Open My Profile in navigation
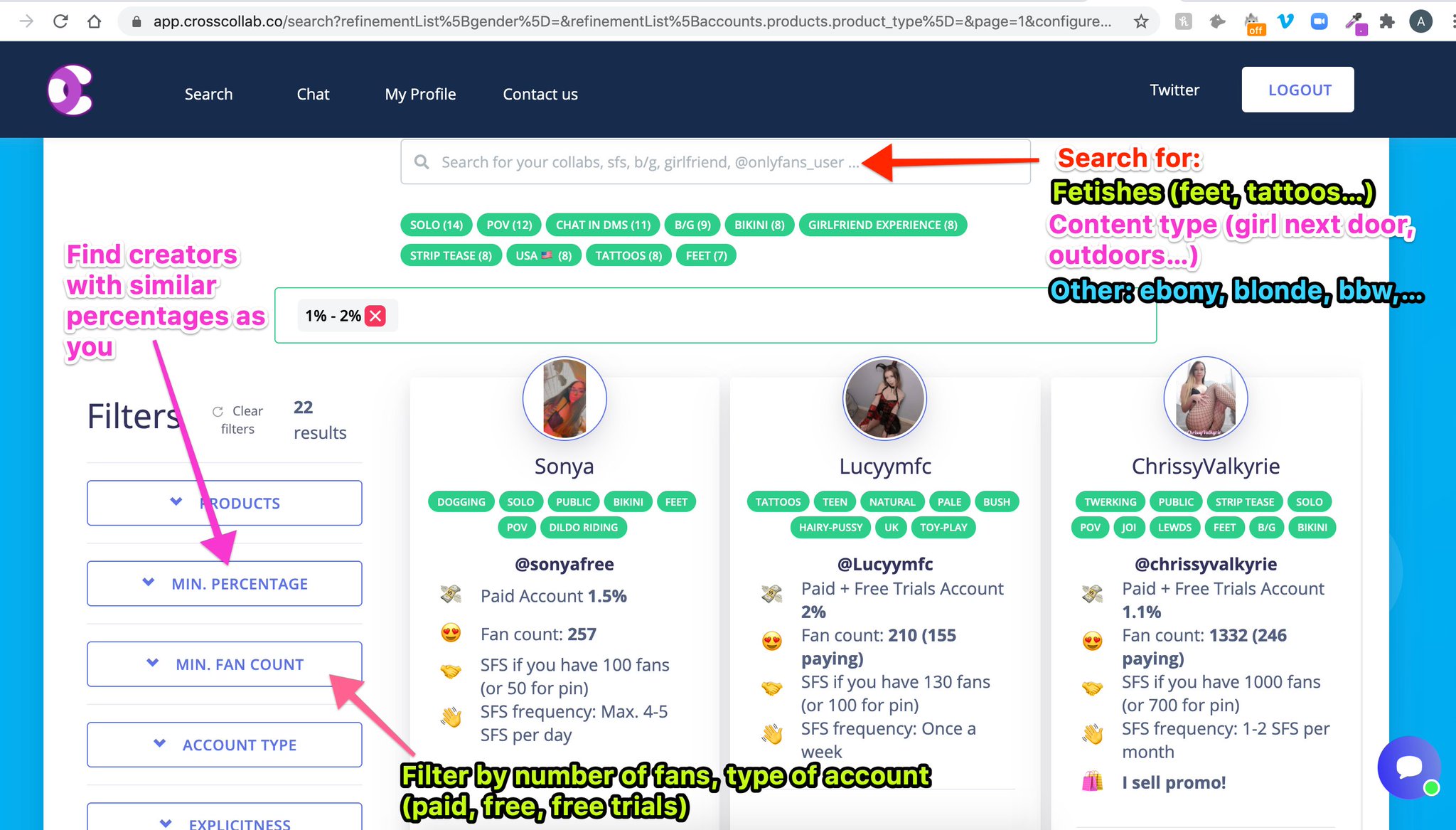 tap(420, 94)
